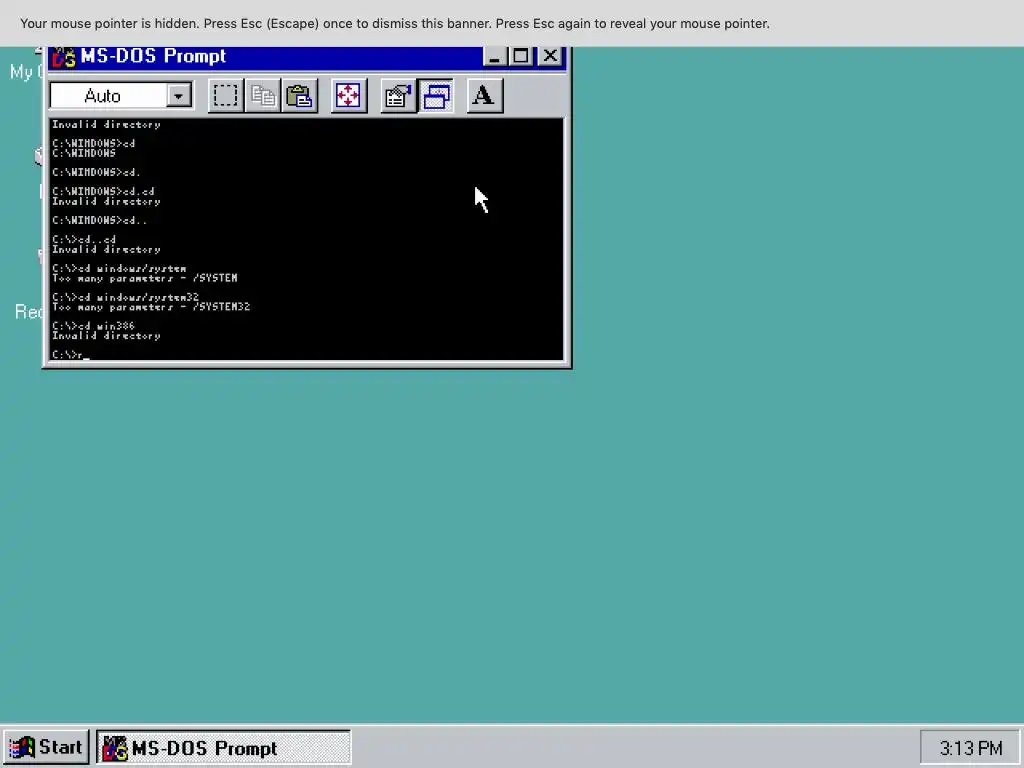
Task: Click the MS-DOS Prompt title bar
Action: (307, 57)
